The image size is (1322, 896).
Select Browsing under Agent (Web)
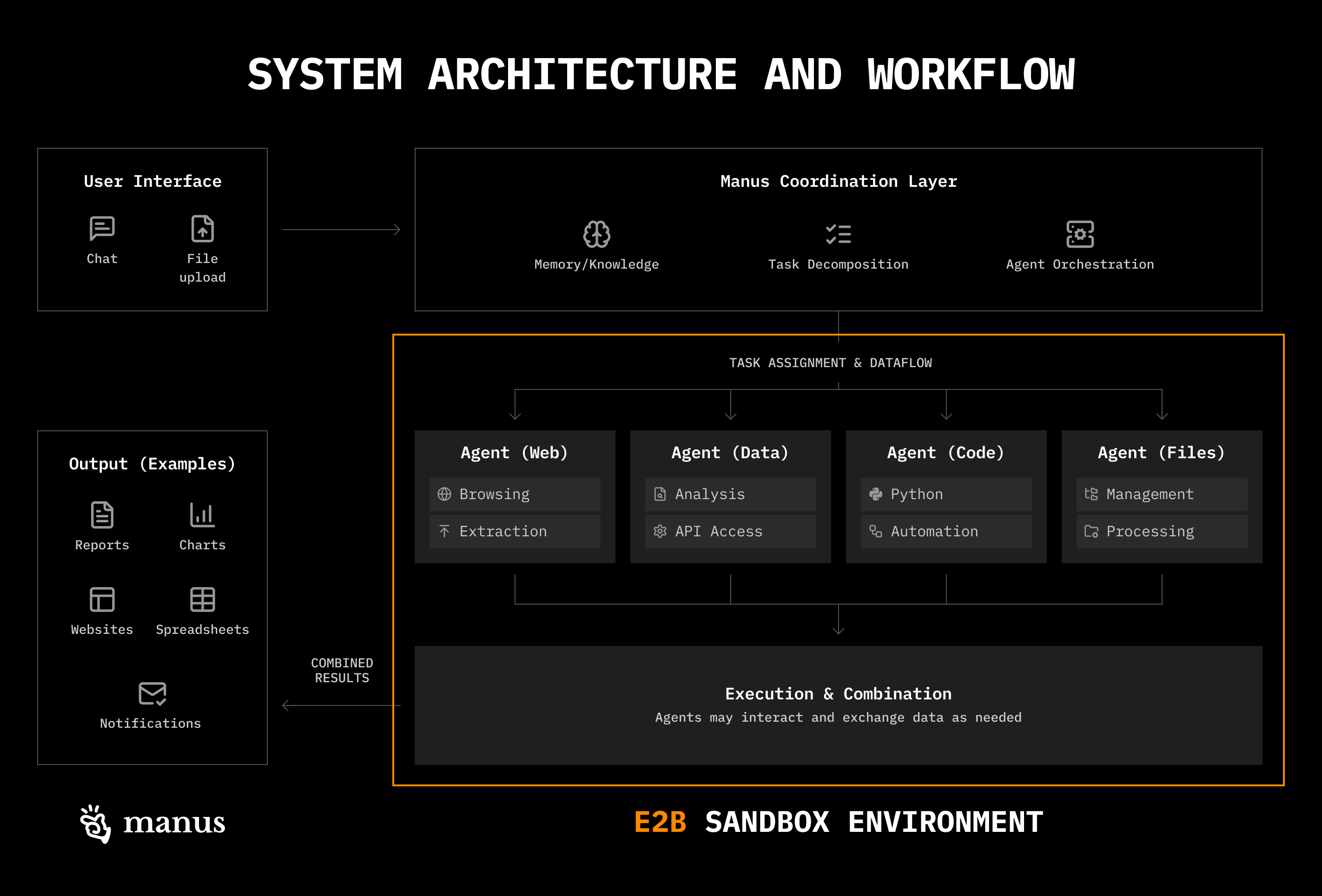click(x=515, y=494)
